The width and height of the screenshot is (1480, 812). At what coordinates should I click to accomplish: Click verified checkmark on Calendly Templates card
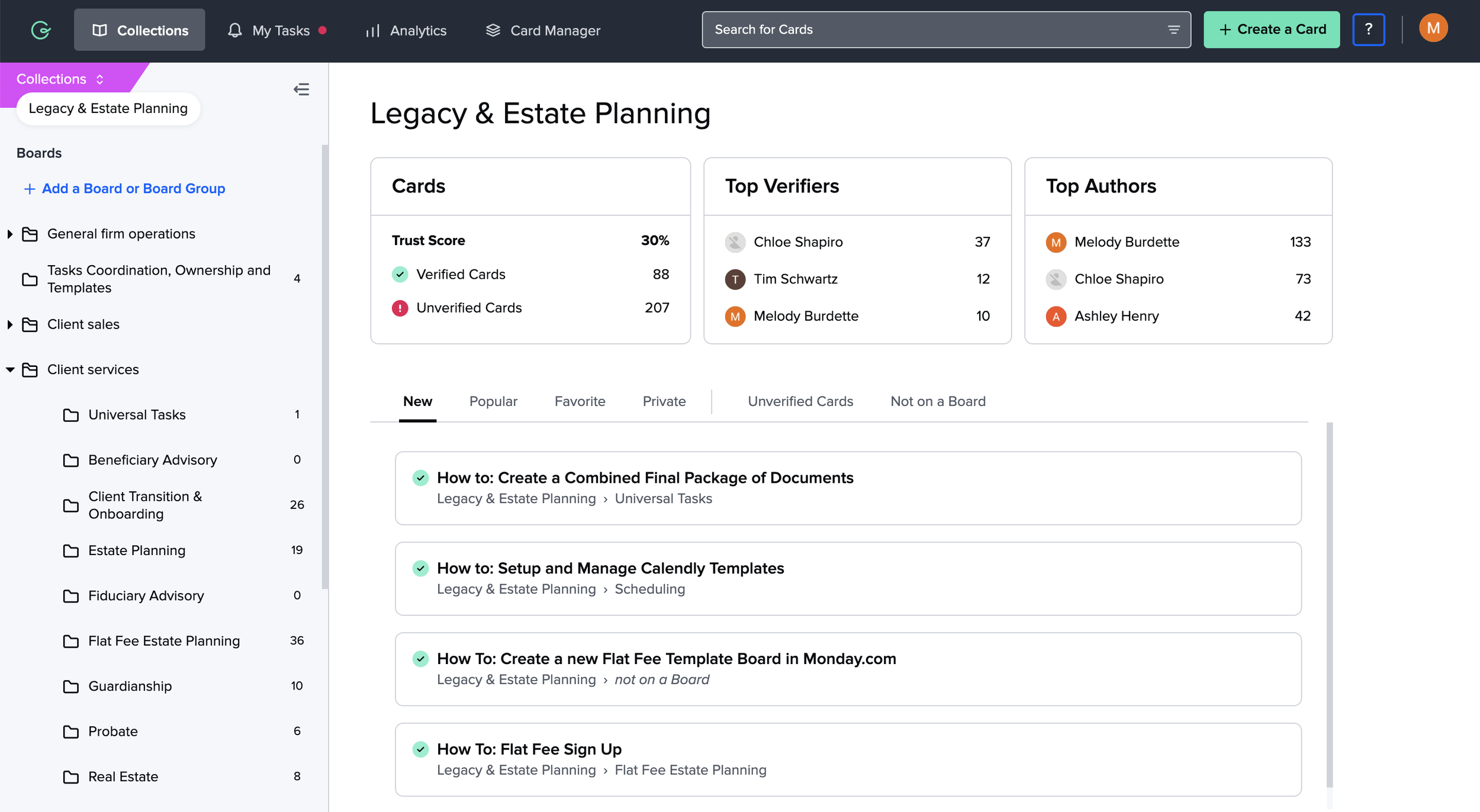pyautogui.click(x=420, y=568)
